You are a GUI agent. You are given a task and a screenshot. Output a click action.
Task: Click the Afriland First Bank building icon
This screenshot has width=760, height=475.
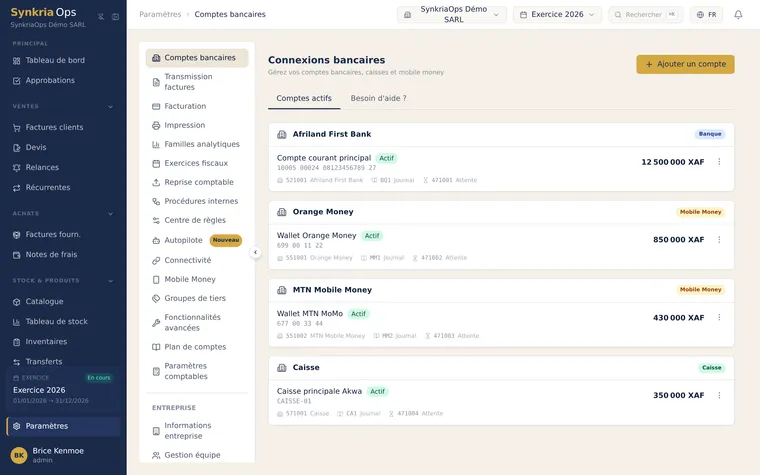tap(282, 134)
